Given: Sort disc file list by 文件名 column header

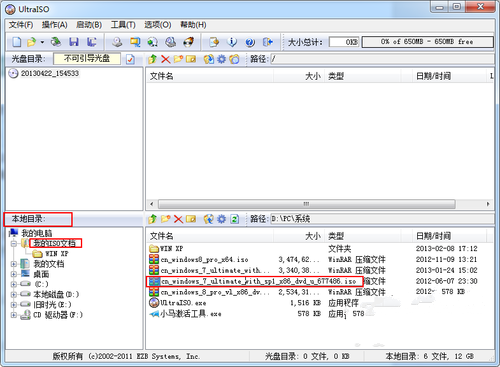Looking at the screenshot, I should tap(210, 76).
